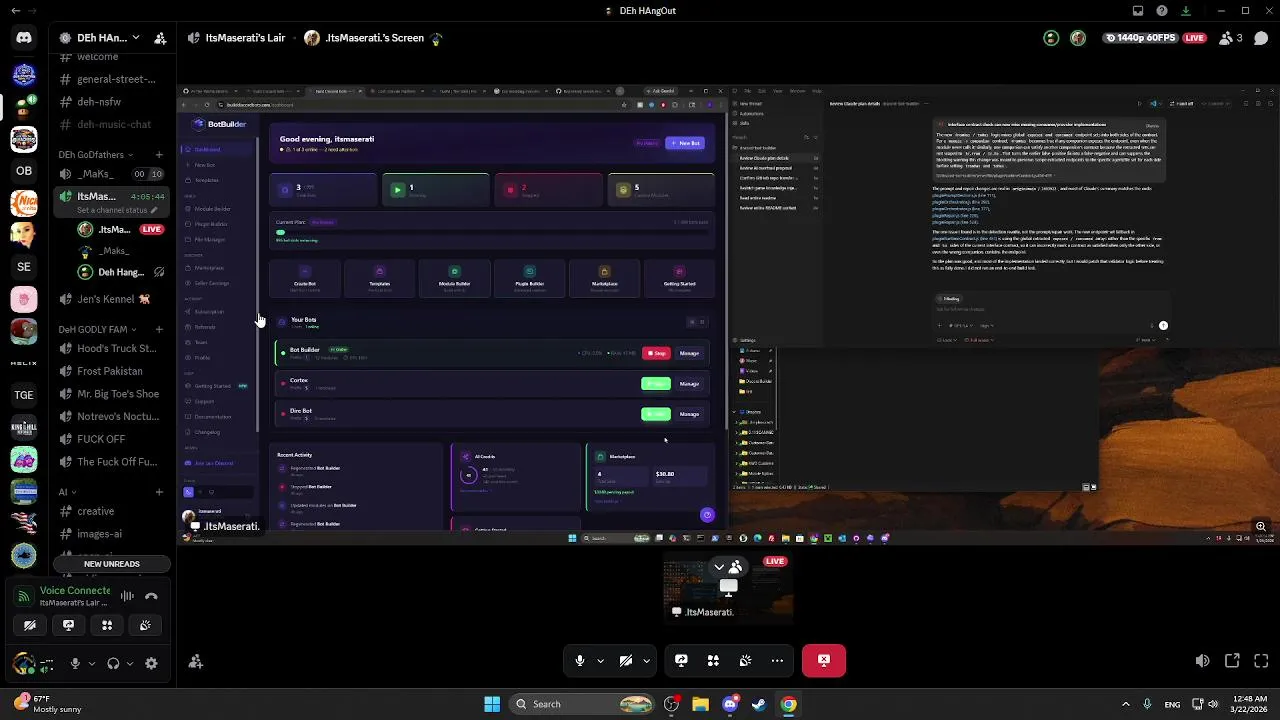Image resolution: width=1280 pixels, height=720 pixels.
Task: Add channel to DEh GoDfathers category
Action: click(x=159, y=155)
